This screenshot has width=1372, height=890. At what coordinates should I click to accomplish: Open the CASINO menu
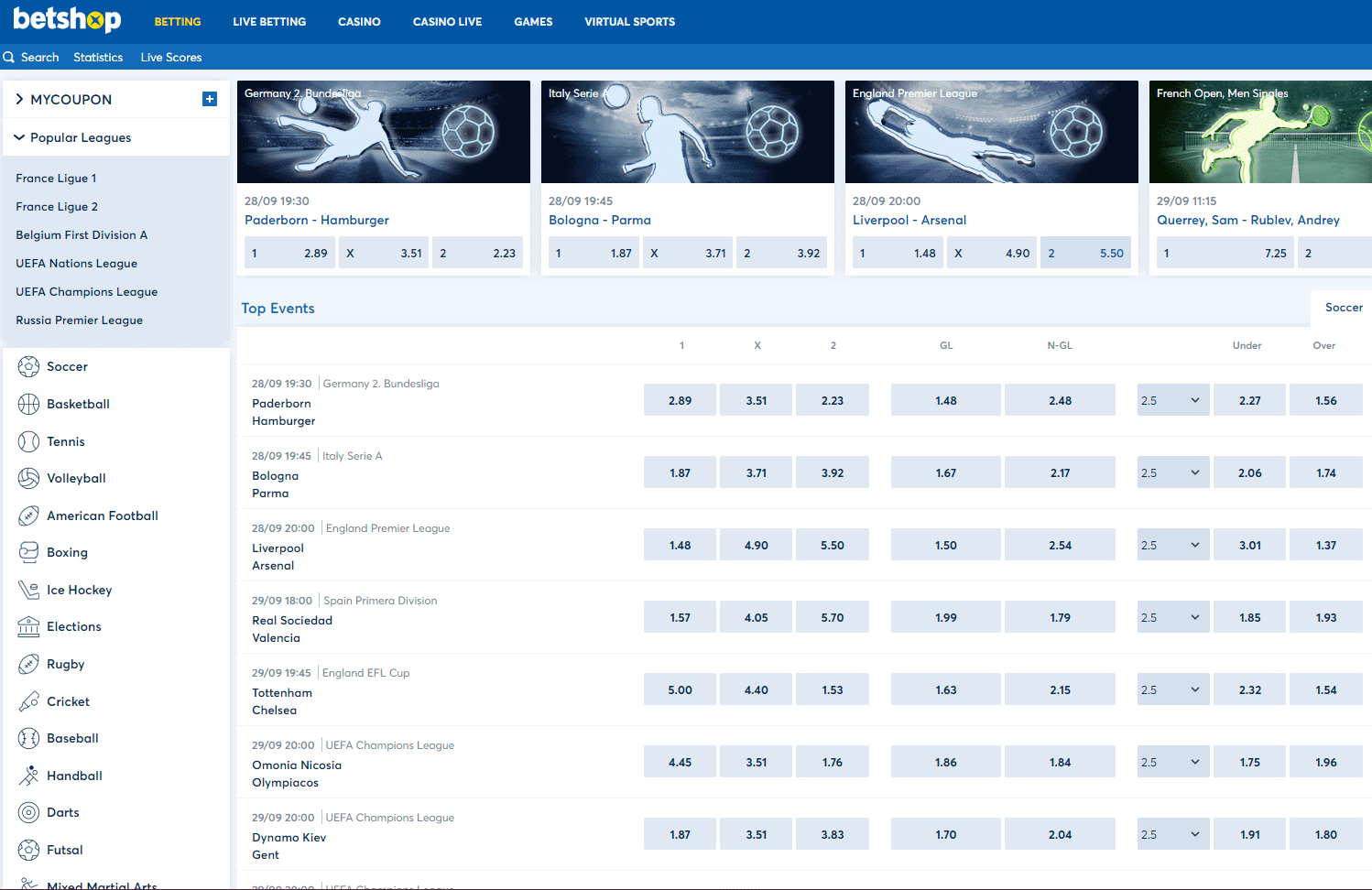(359, 22)
